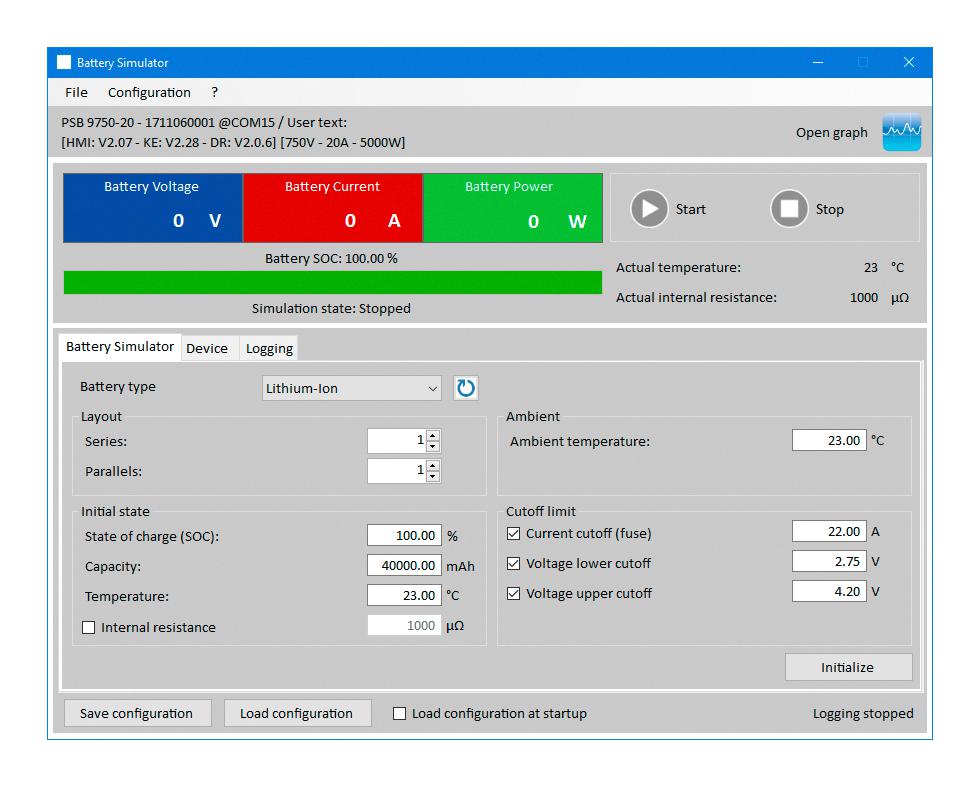This screenshot has width=980, height=787.
Task: Click inside the Capacity input field
Action: point(403,565)
